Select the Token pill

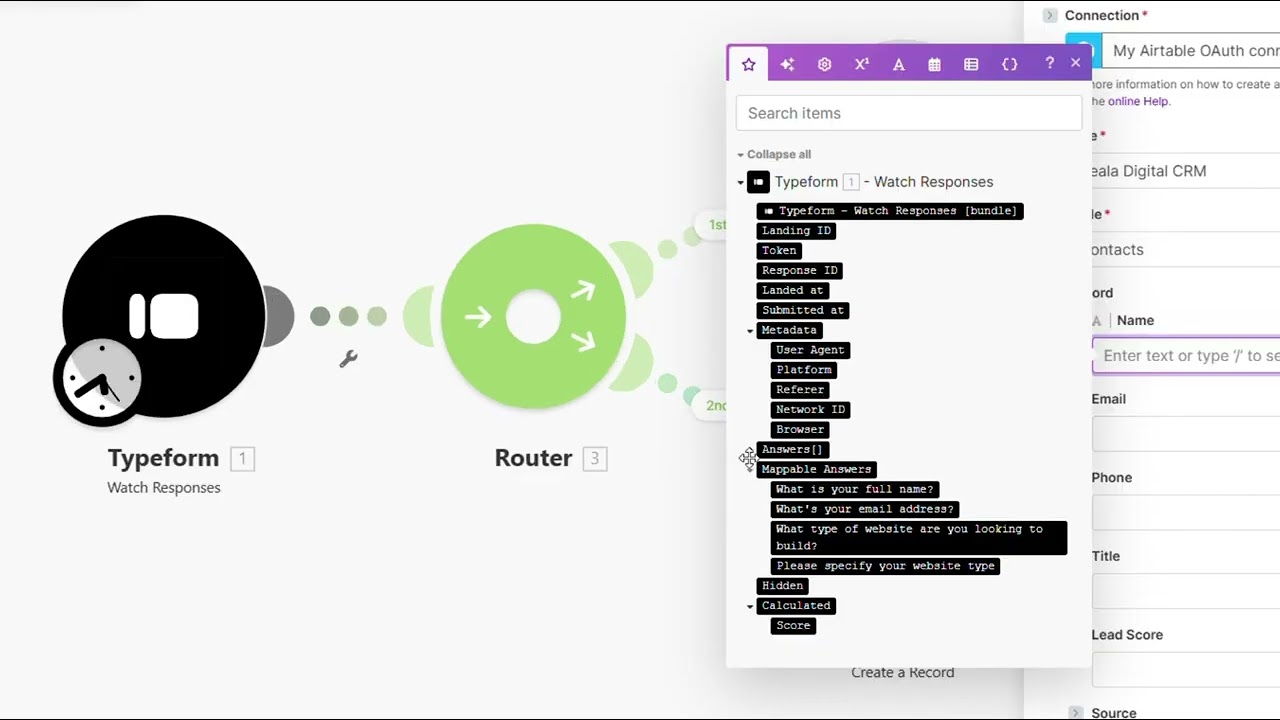[x=779, y=251]
